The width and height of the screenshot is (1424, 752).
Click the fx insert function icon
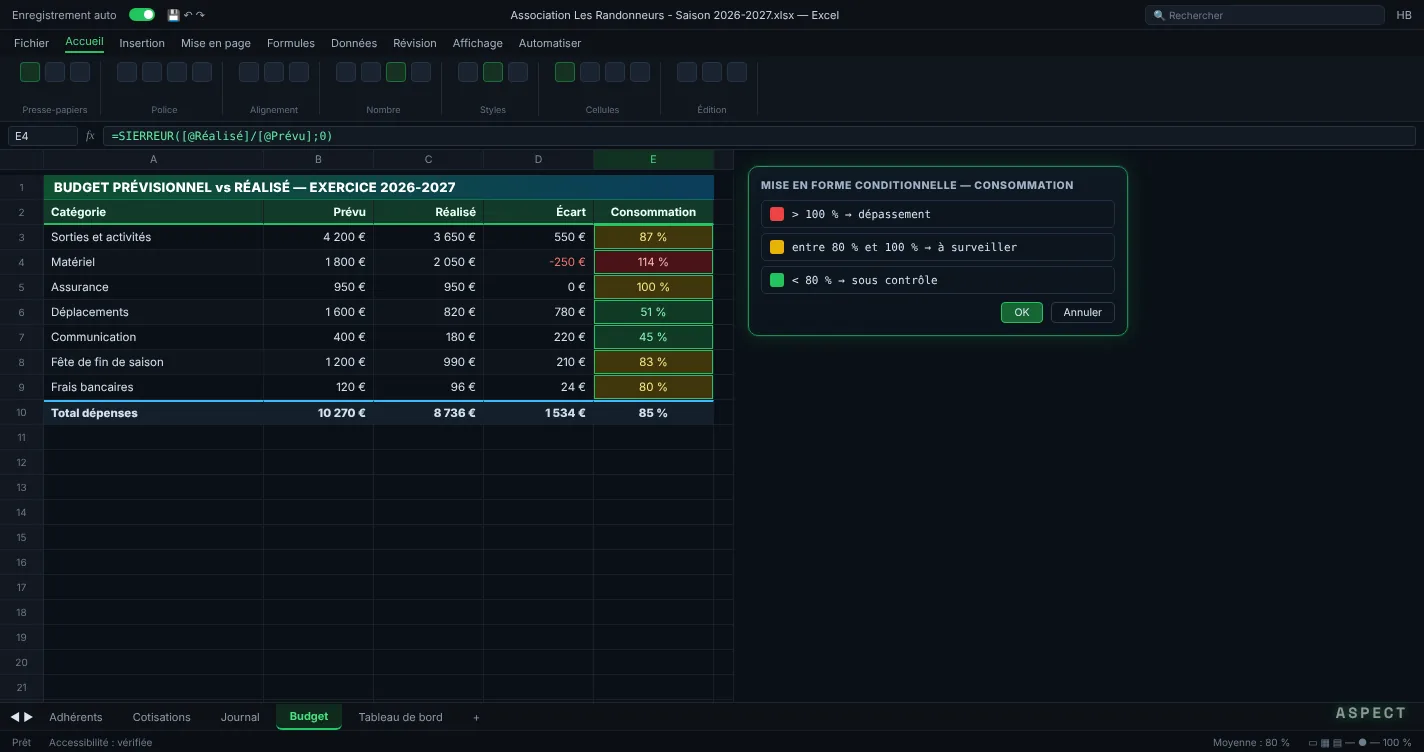tap(90, 136)
